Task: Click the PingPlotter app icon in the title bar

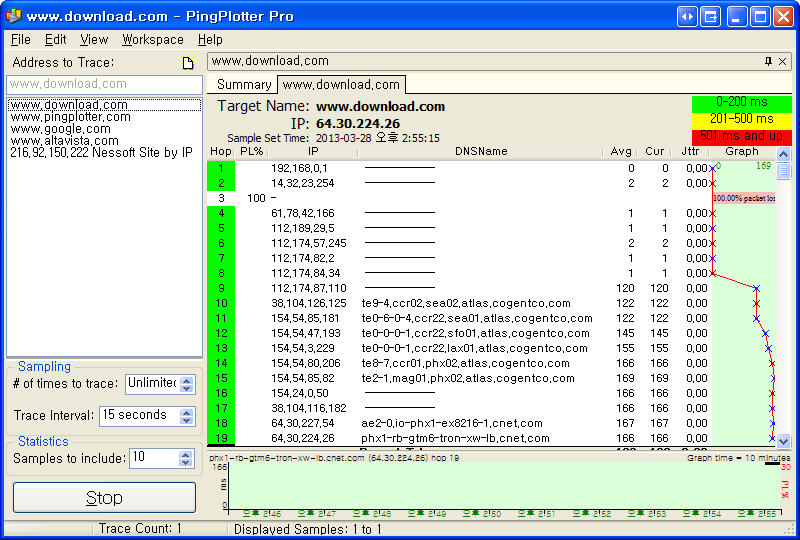Action: [13, 16]
